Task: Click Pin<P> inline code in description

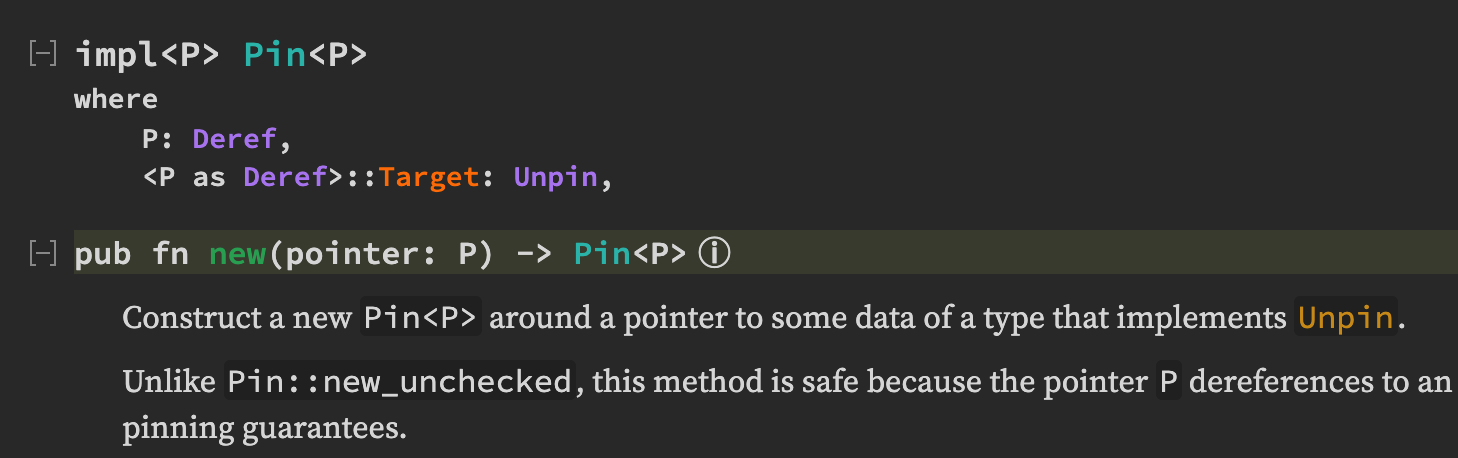Action: point(421,319)
